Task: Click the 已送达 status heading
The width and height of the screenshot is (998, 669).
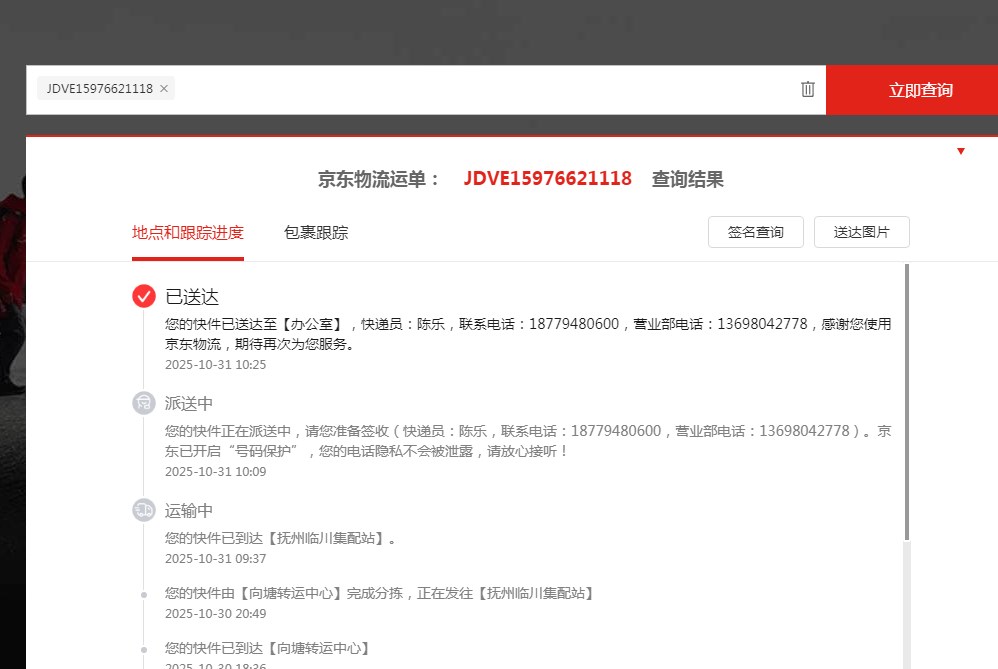Action: click(192, 297)
